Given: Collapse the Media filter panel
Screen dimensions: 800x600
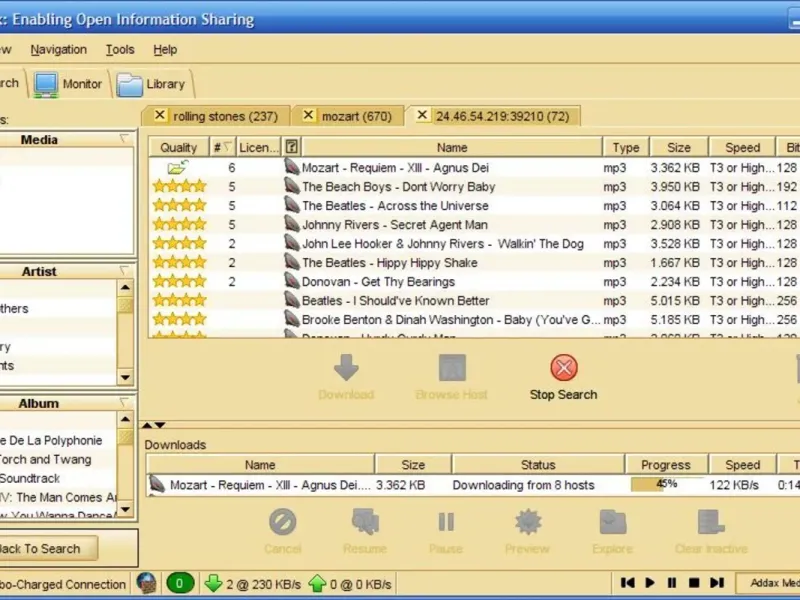Looking at the screenshot, I should [x=124, y=140].
